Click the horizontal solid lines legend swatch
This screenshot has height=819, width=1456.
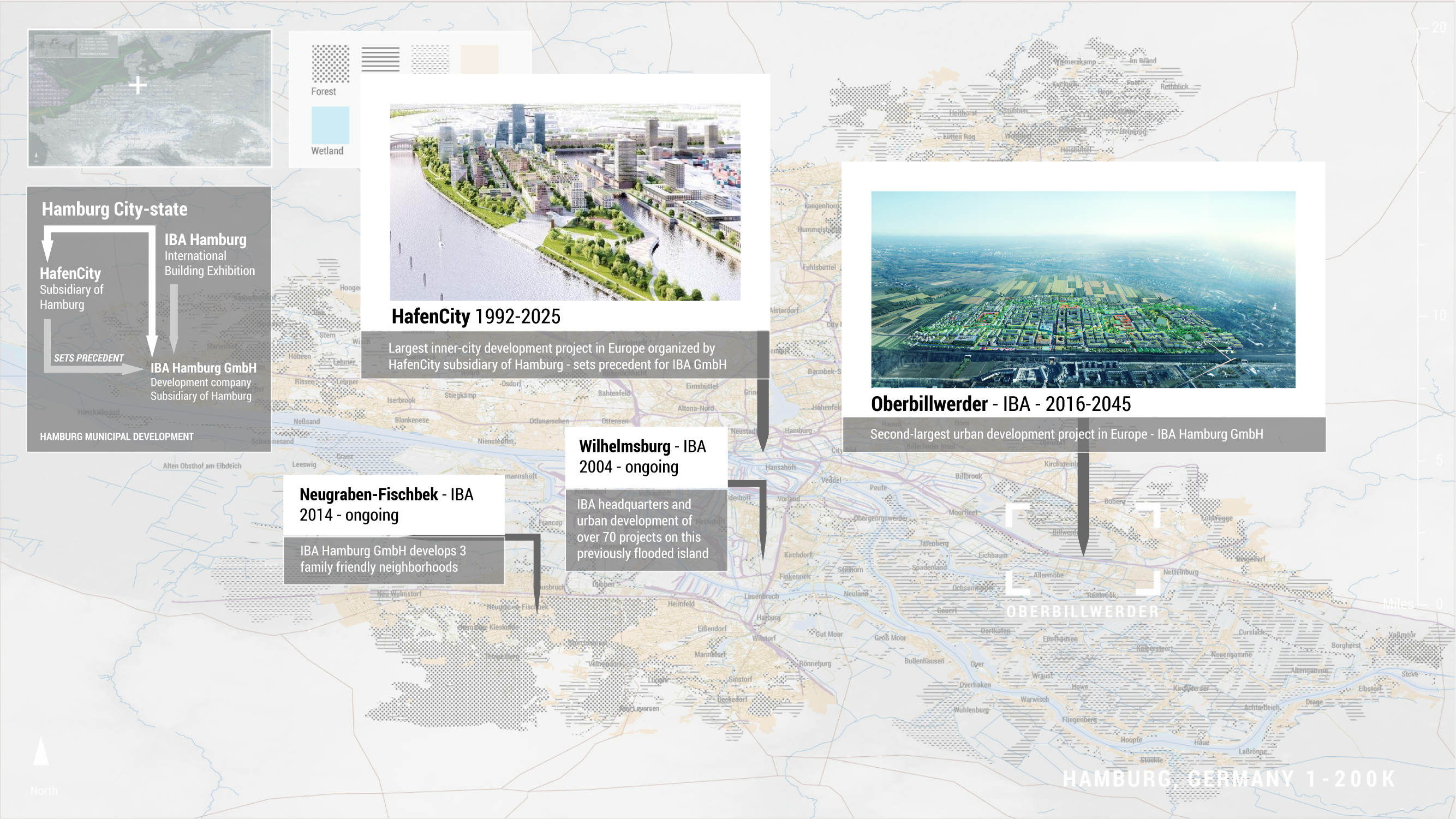coord(380,59)
